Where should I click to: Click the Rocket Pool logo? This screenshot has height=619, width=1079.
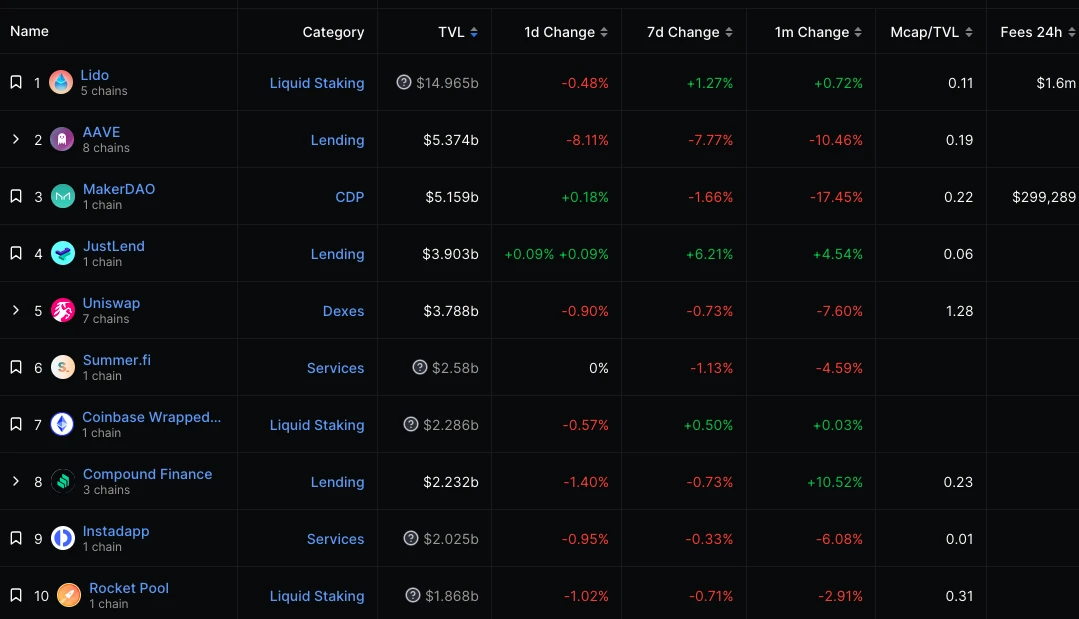[x=68, y=595]
